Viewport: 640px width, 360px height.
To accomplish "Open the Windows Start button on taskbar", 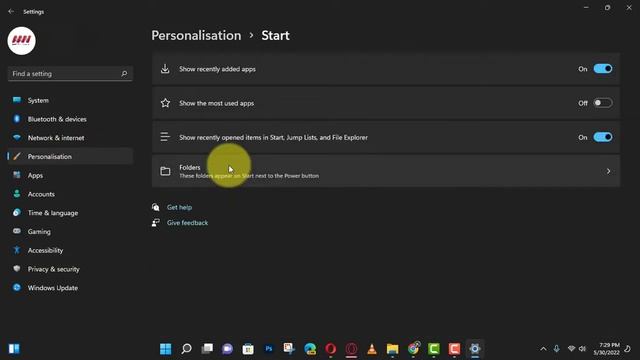I will click(x=166, y=349).
